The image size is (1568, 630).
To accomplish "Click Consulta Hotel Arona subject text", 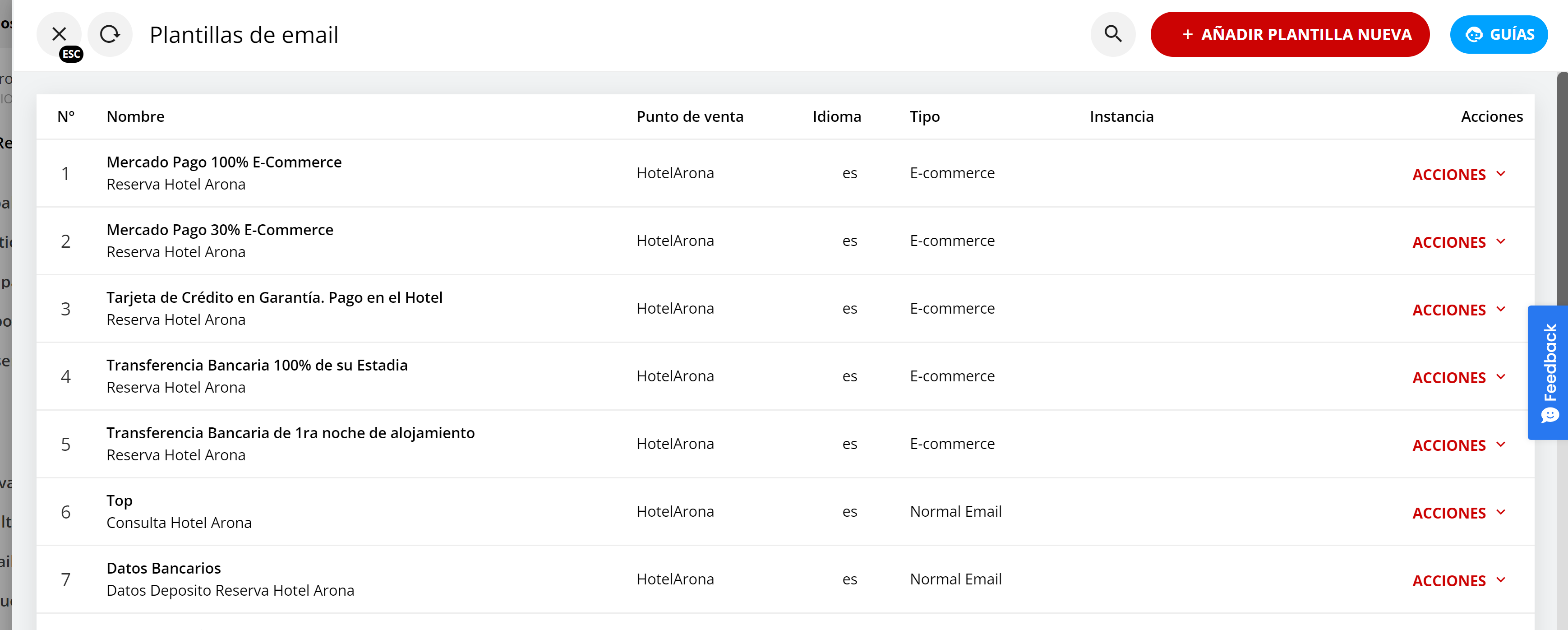I will click(x=179, y=522).
